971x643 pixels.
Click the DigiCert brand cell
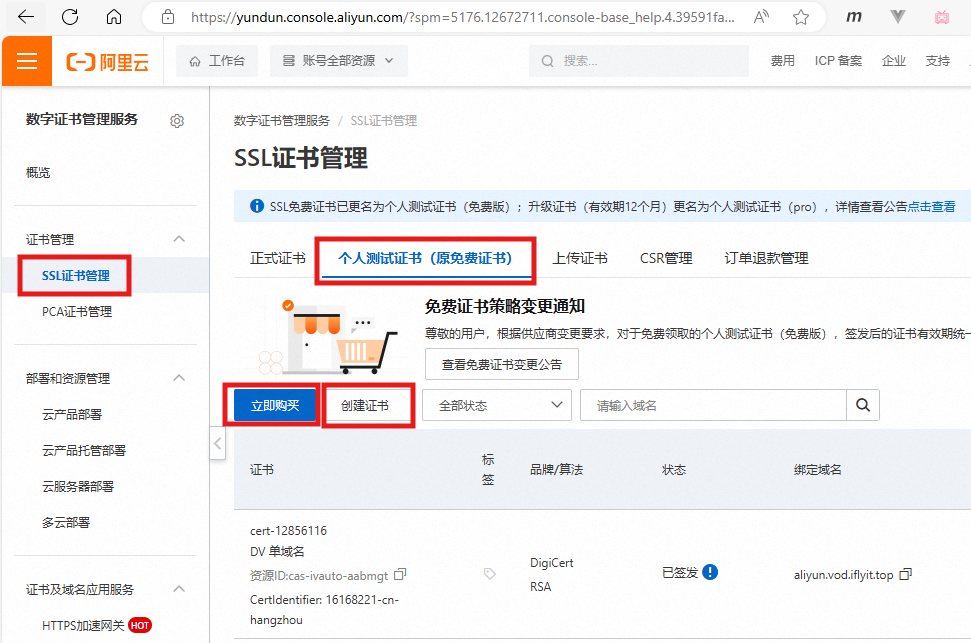(x=552, y=562)
